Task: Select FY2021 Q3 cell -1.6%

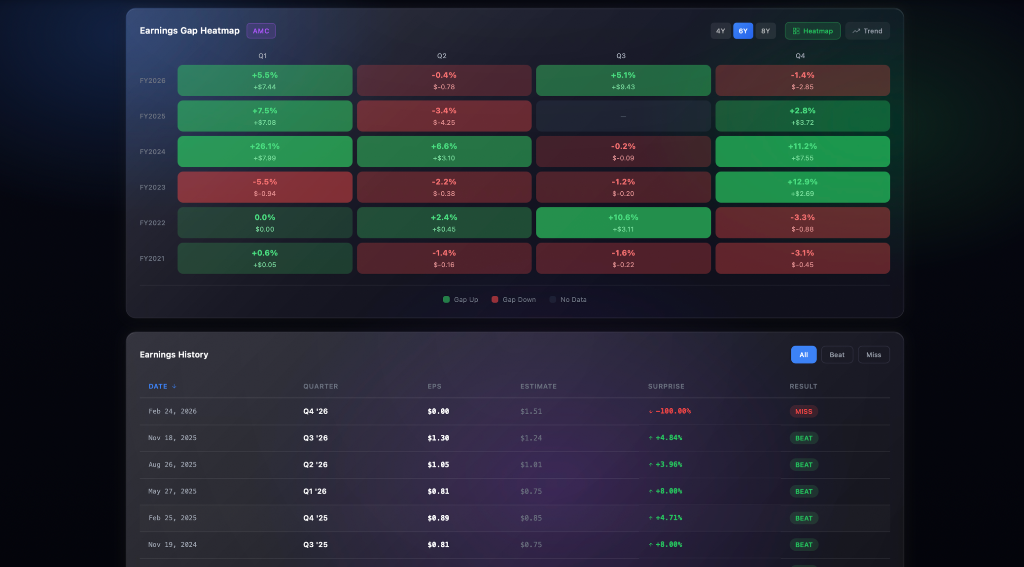Action: (x=623, y=259)
